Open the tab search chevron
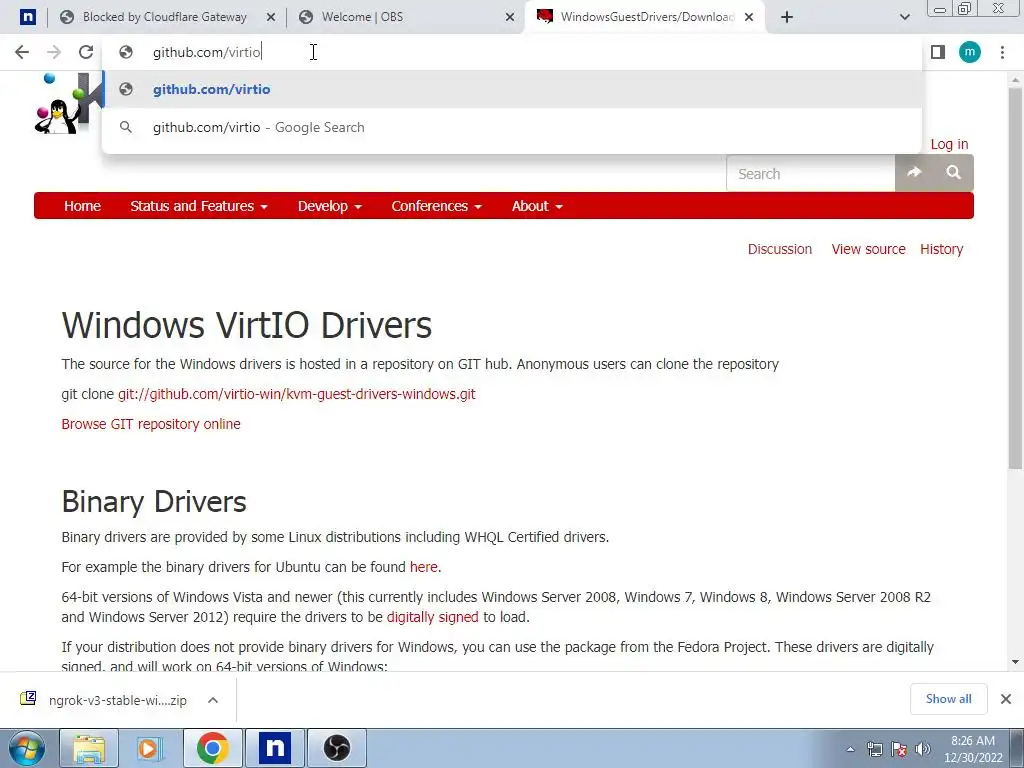The width and height of the screenshot is (1024, 768). click(x=904, y=18)
